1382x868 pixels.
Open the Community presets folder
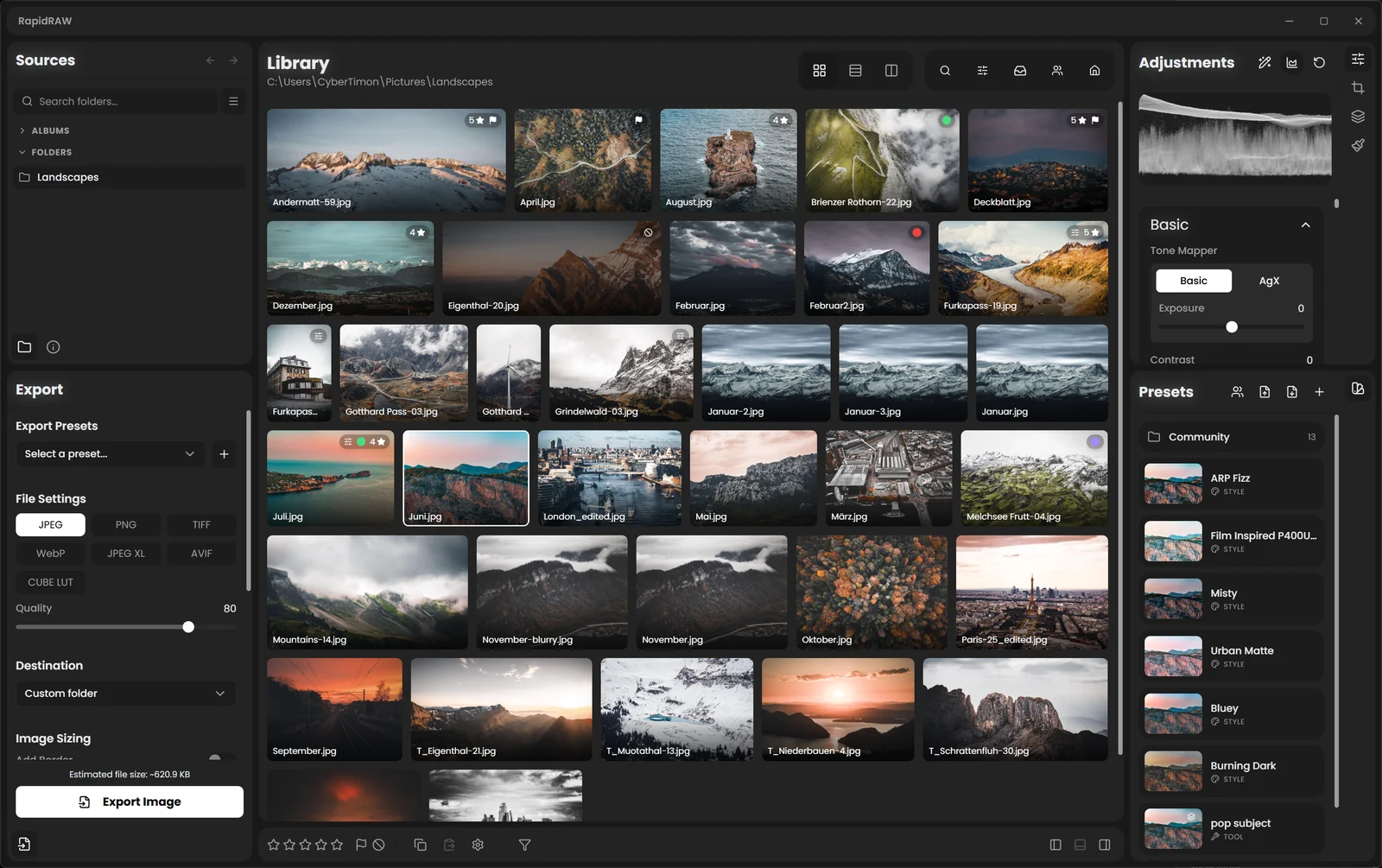(1231, 437)
